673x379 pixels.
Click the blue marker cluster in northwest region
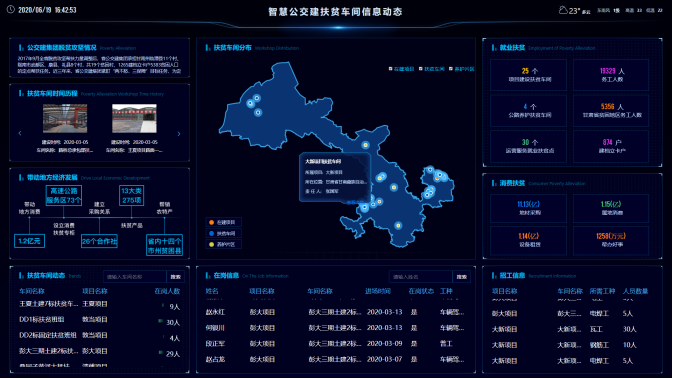(x=254, y=105)
